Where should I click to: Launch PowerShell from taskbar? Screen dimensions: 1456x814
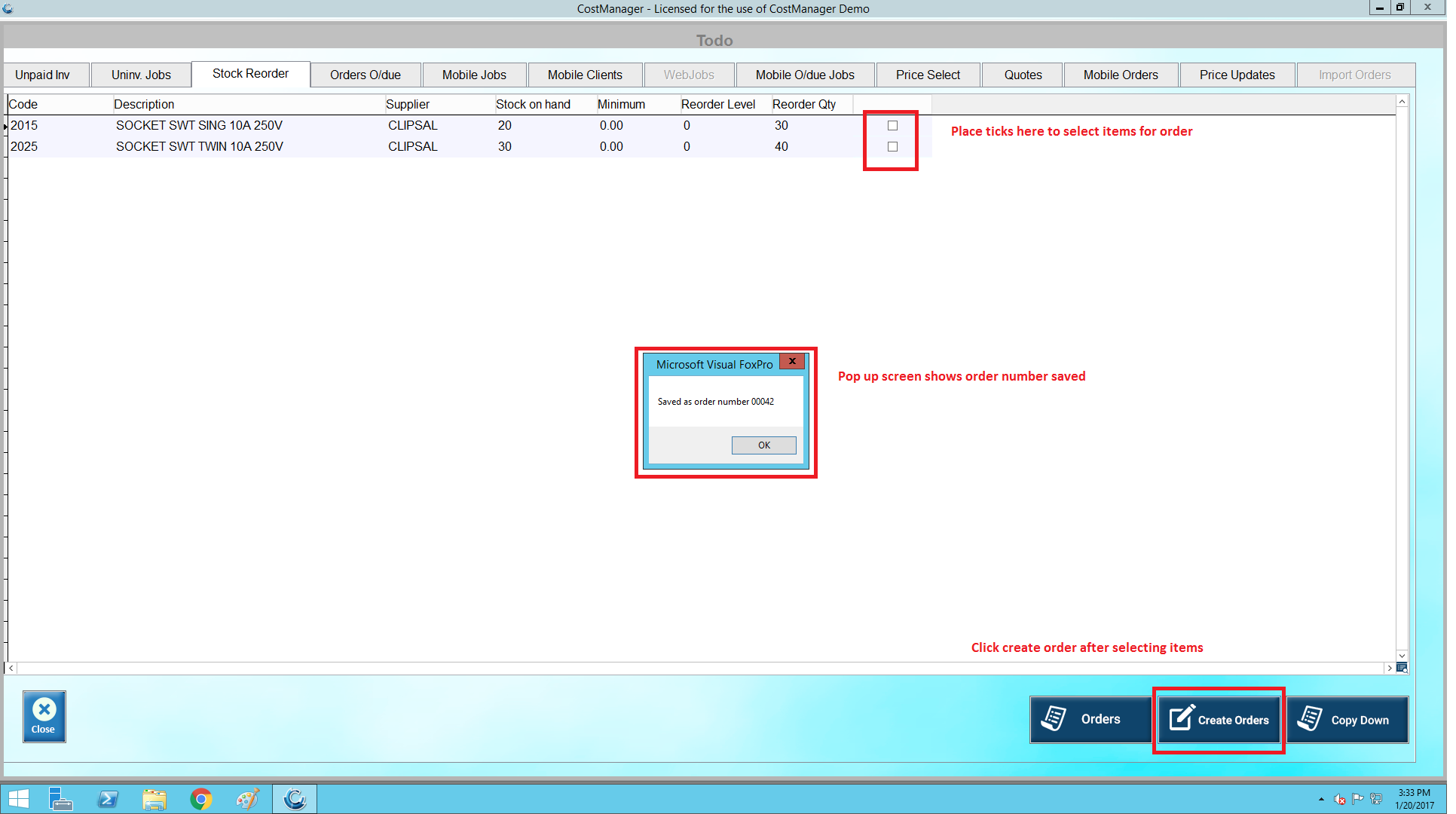(108, 799)
